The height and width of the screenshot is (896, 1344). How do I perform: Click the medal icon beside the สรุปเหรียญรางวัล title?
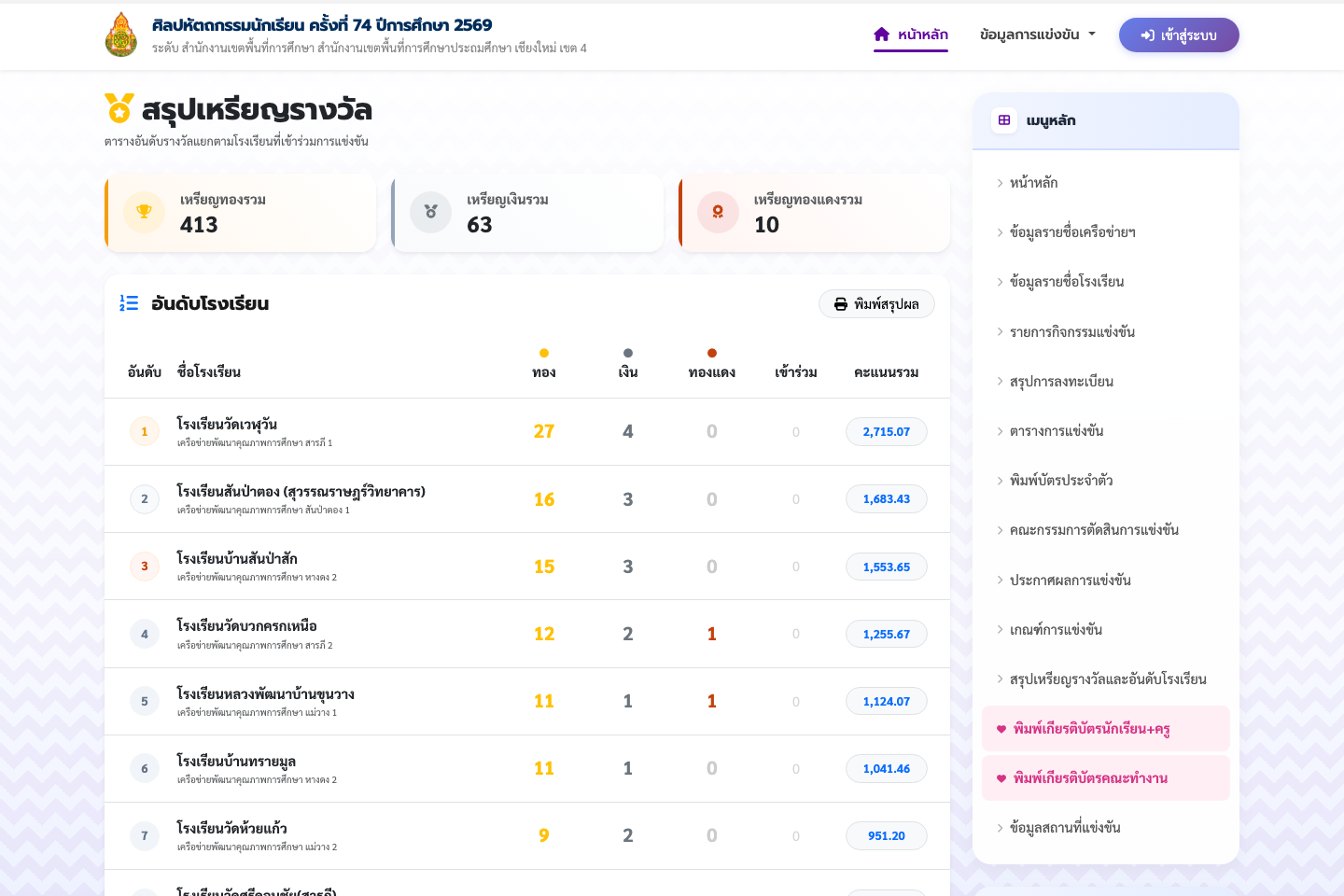coord(119,108)
